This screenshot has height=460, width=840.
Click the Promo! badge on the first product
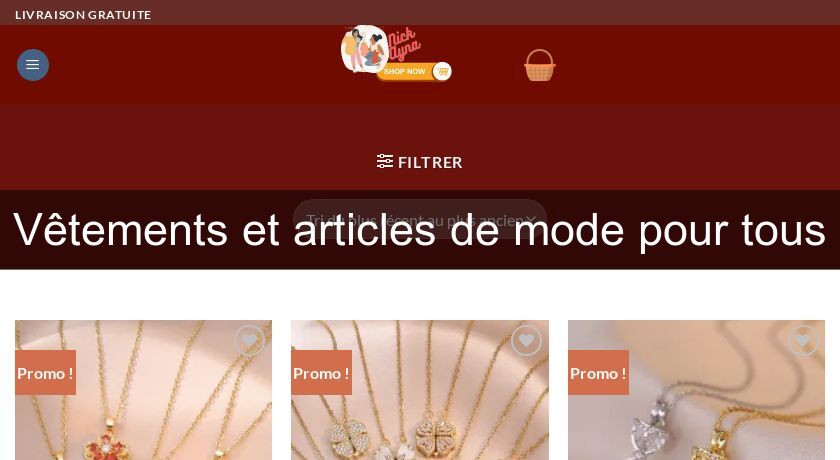point(46,373)
